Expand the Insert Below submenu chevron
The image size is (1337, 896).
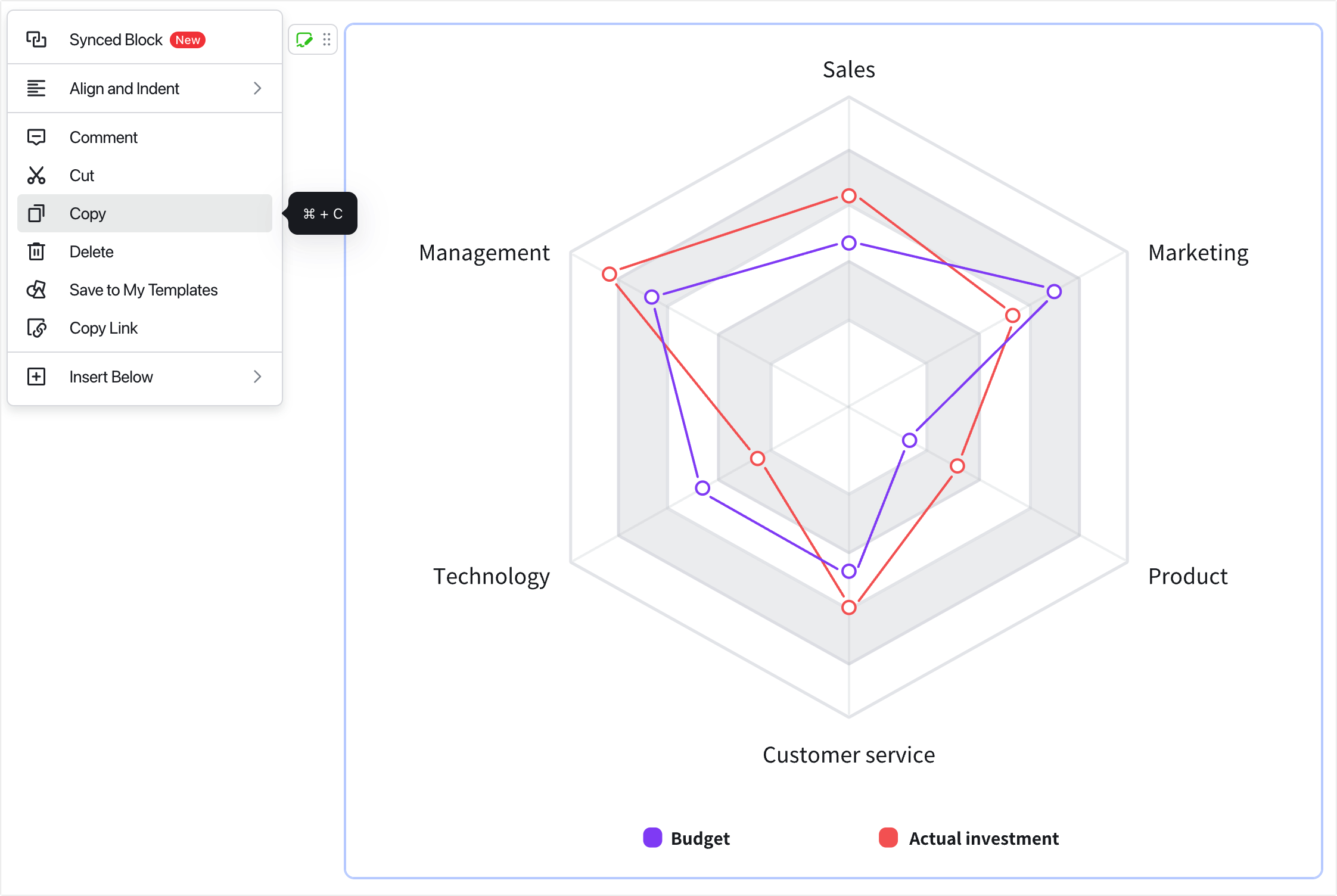[257, 377]
